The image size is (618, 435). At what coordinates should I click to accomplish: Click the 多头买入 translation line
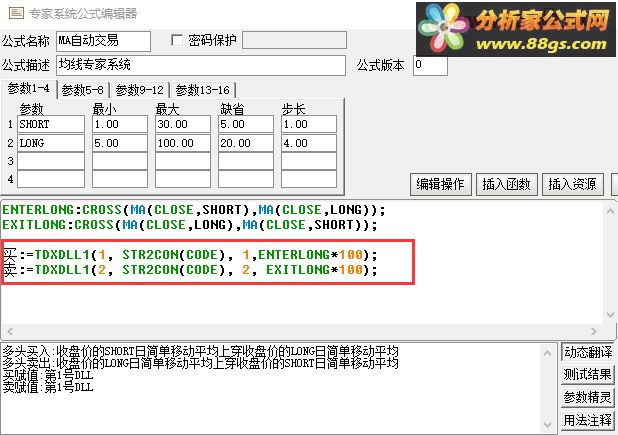tap(201, 351)
